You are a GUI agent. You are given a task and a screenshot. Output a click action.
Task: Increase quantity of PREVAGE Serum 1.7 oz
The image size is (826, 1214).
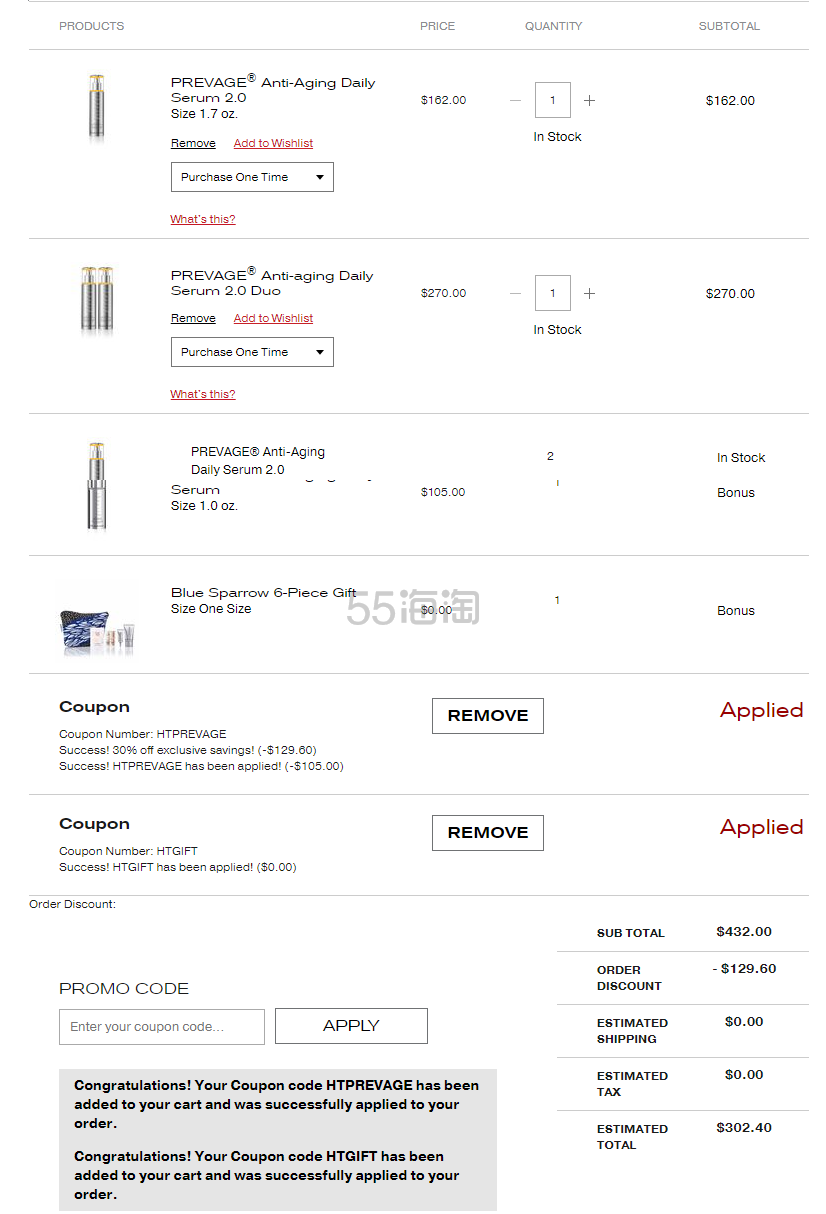click(x=589, y=100)
